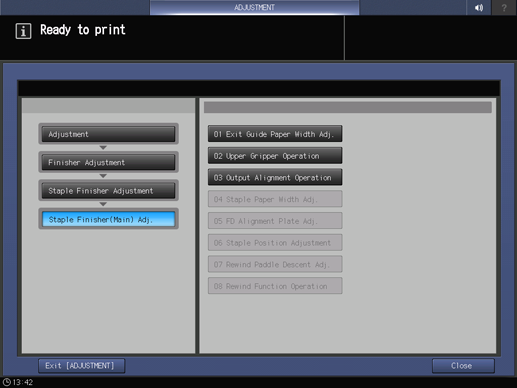Screen dimensions: 517x388
Task: Select 06 Staple Position Adjustment
Action: coord(275,242)
